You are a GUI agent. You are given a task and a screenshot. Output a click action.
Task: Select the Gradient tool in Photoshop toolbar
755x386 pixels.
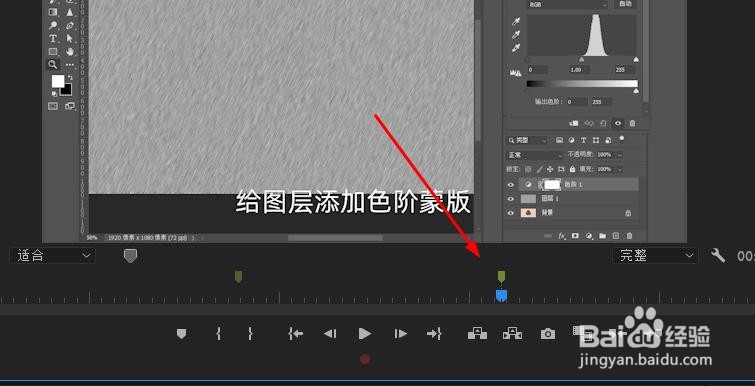click(x=53, y=12)
